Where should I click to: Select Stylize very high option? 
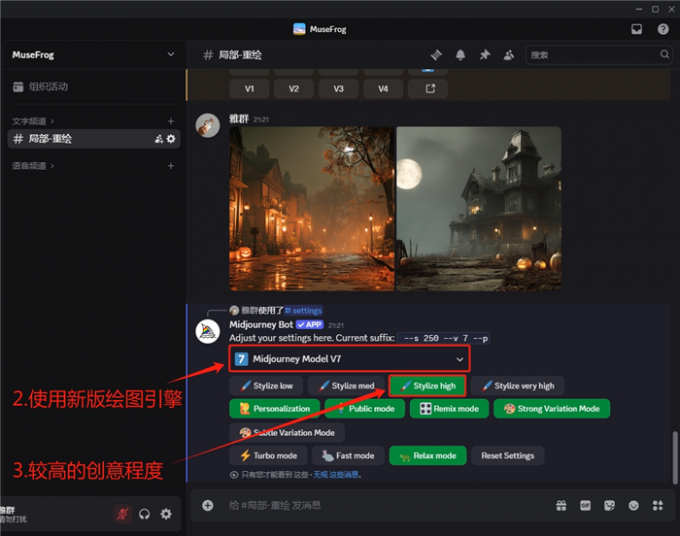[x=518, y=386]
